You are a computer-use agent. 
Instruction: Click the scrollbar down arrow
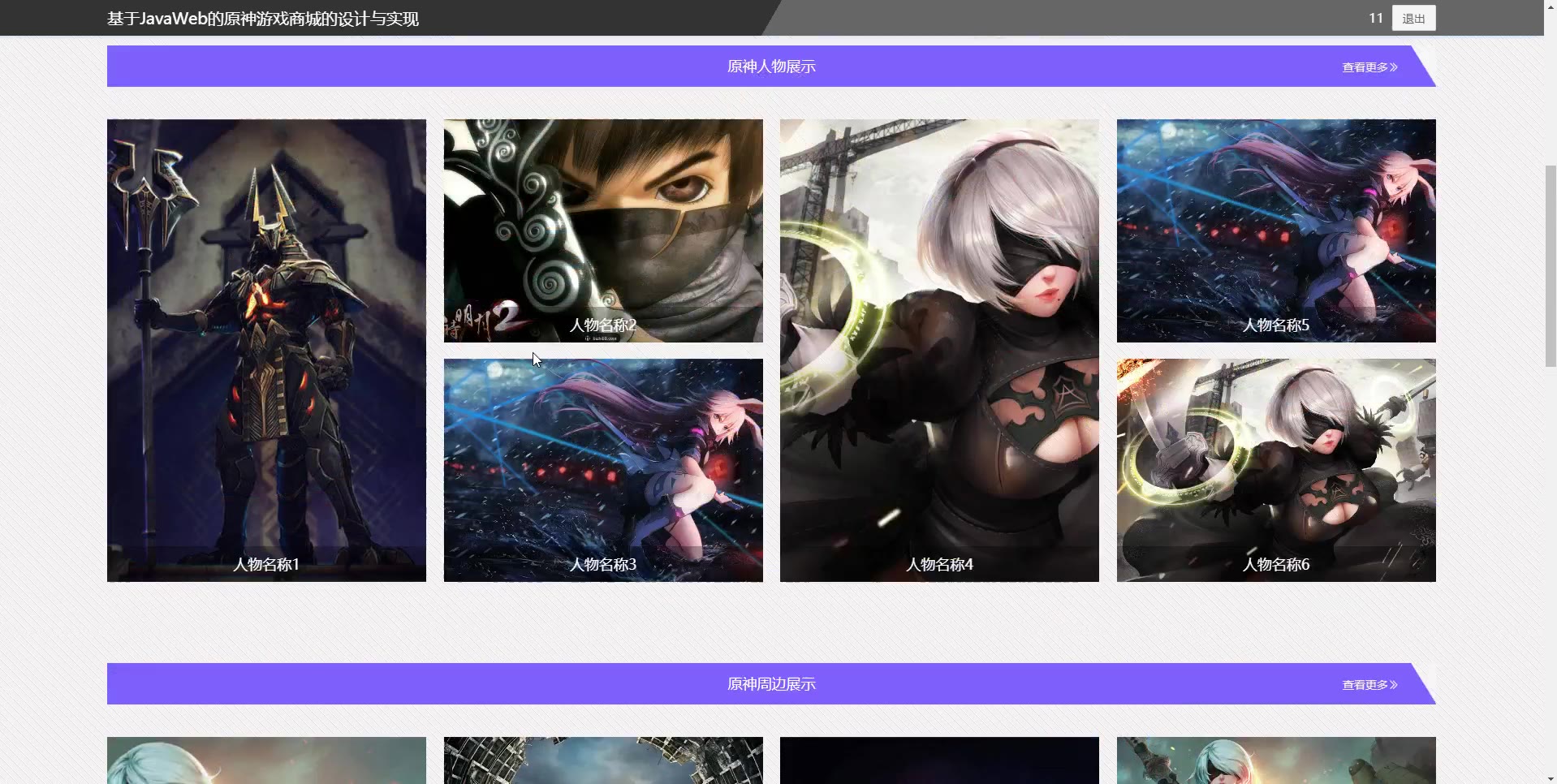1551,778
